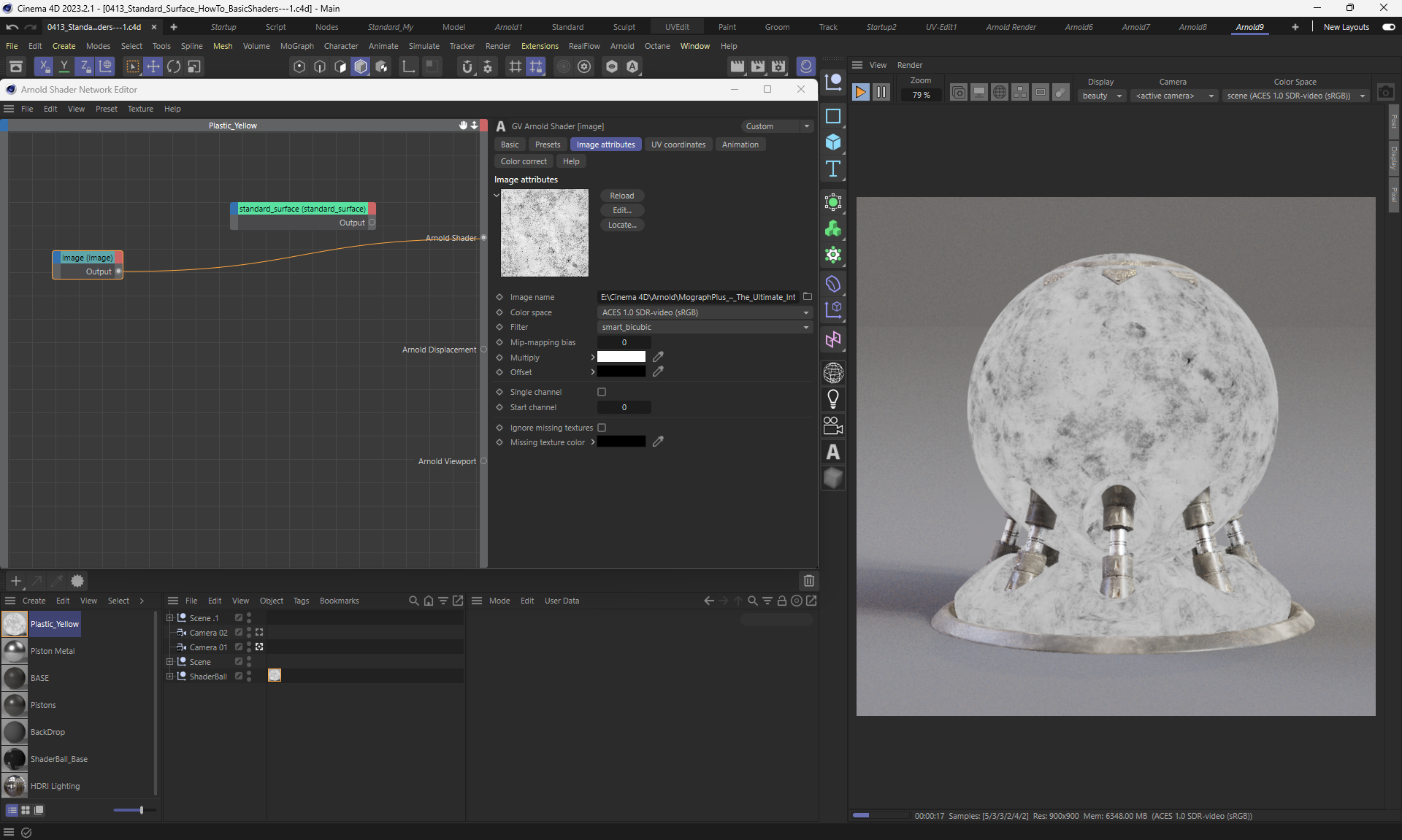Toggle the New Layouts switch
Viewport: 1402px width, 840px height.
1388,27
